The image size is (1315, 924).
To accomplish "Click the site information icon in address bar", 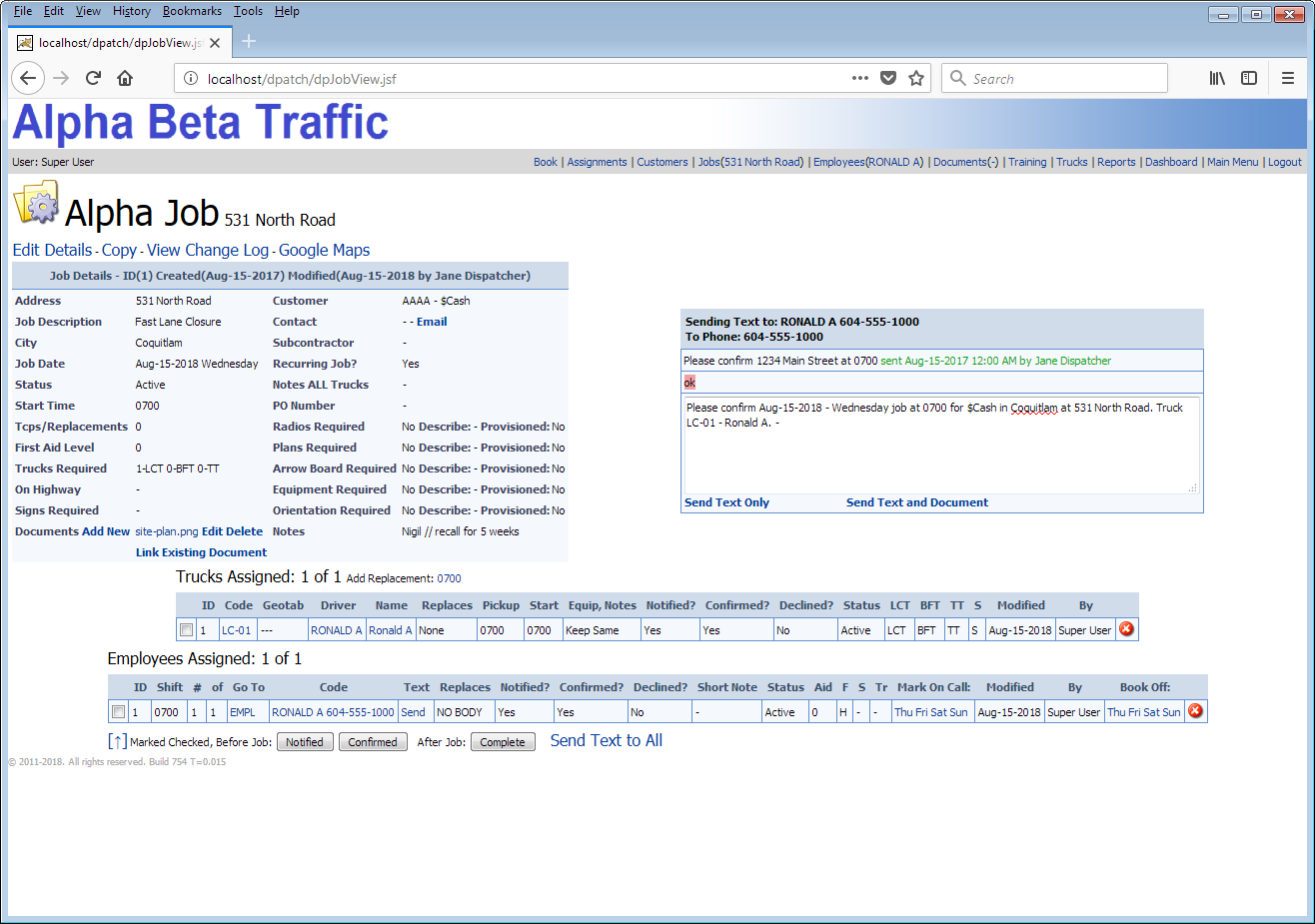I will 191,78.
